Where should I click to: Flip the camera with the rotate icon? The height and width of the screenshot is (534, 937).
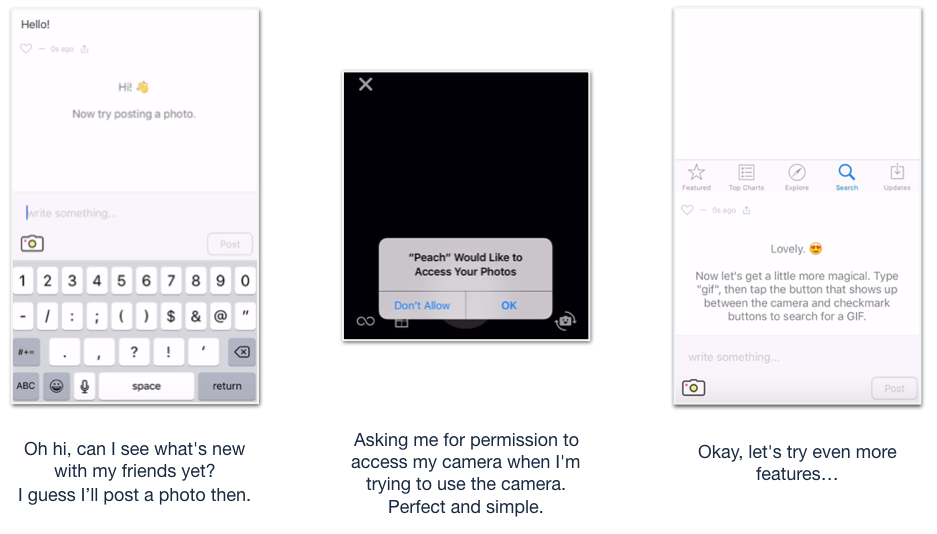point(565,321)
